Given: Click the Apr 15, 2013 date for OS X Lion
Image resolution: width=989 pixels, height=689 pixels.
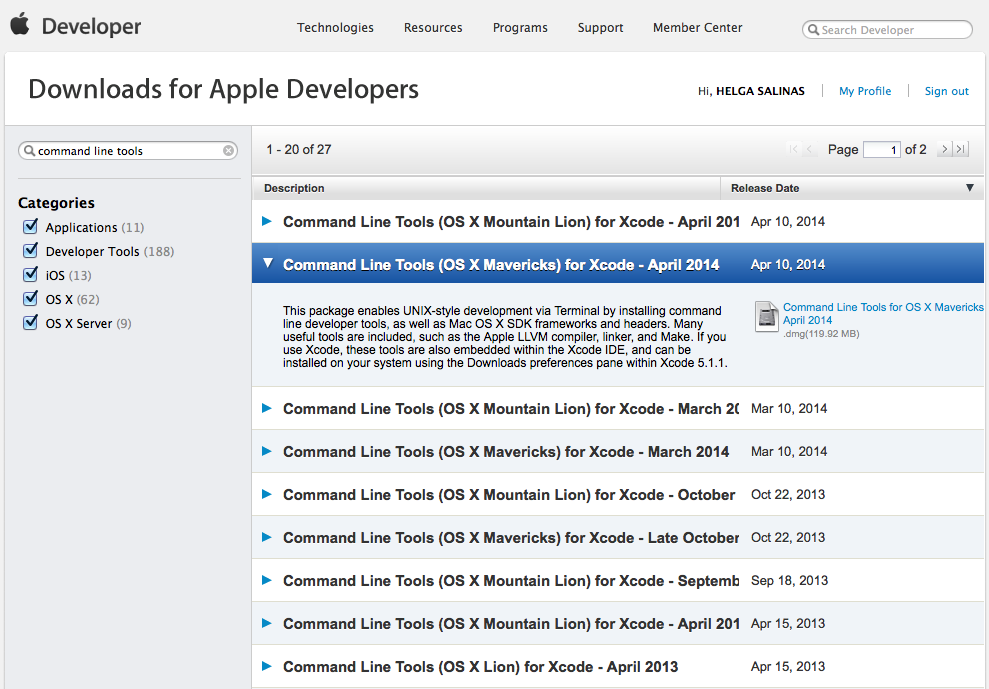Looking at the screenshot, I should pos(788,666).
